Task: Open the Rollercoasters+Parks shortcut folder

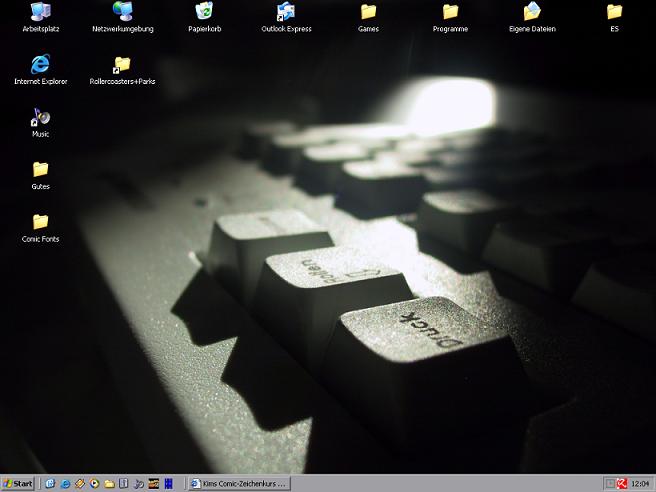Action: [122, 65]
